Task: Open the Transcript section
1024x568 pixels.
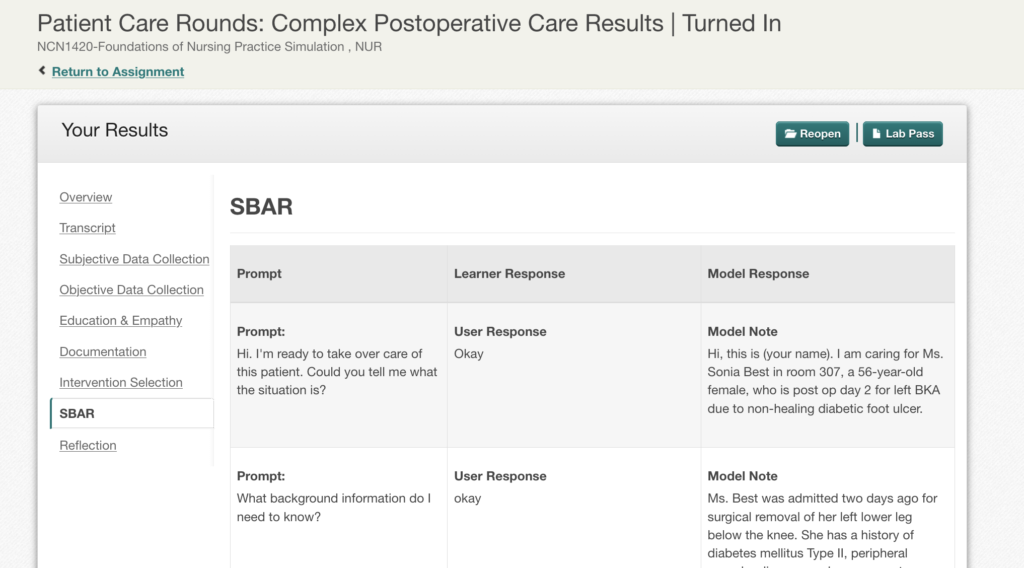Action: tap(88, 228)
